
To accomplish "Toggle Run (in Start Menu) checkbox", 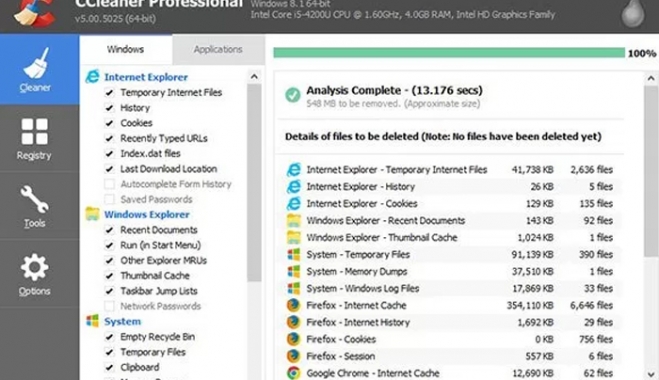I will point(109,245).
